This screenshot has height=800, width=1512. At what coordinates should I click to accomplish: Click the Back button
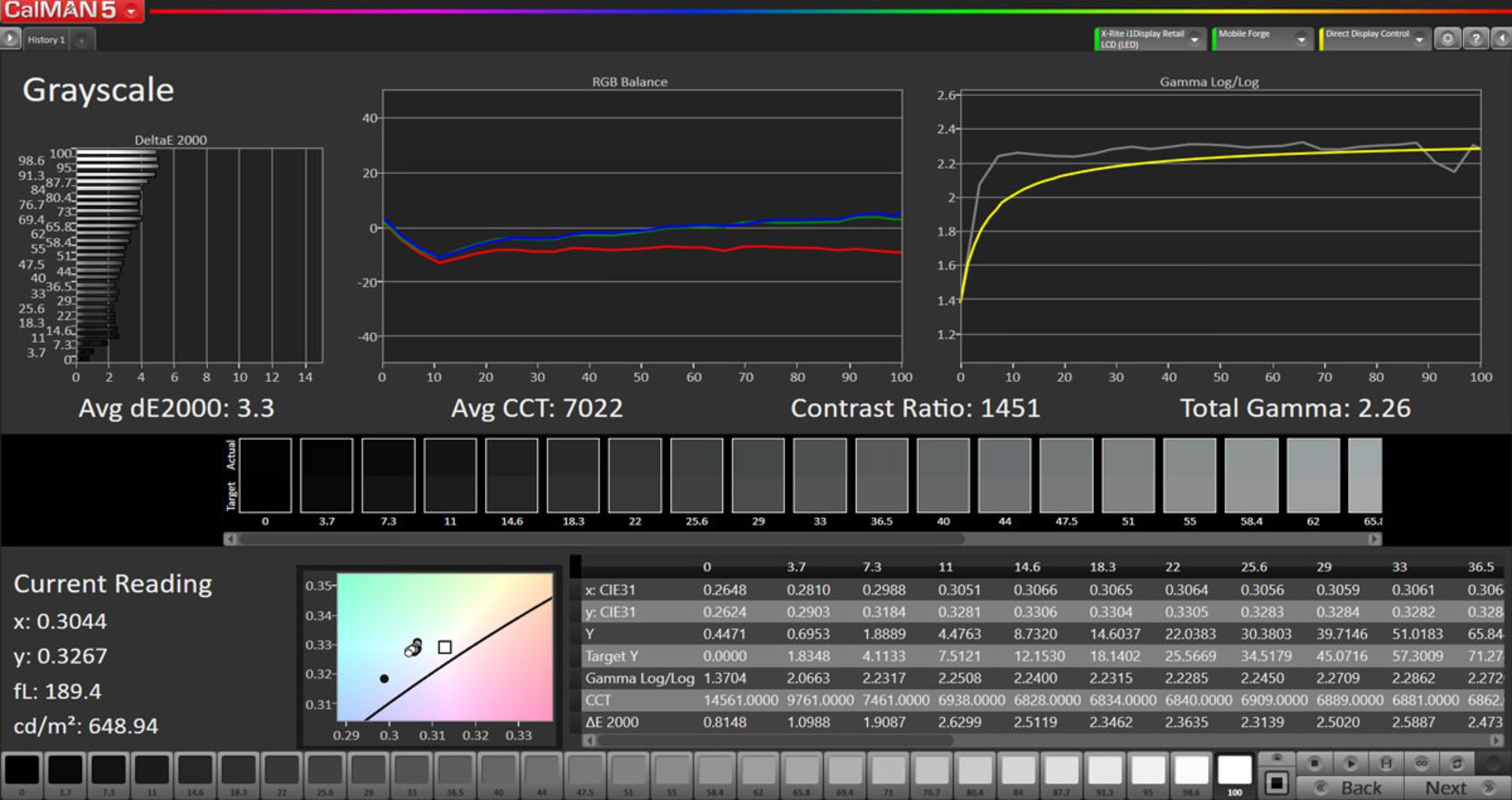click(1351, 787)
